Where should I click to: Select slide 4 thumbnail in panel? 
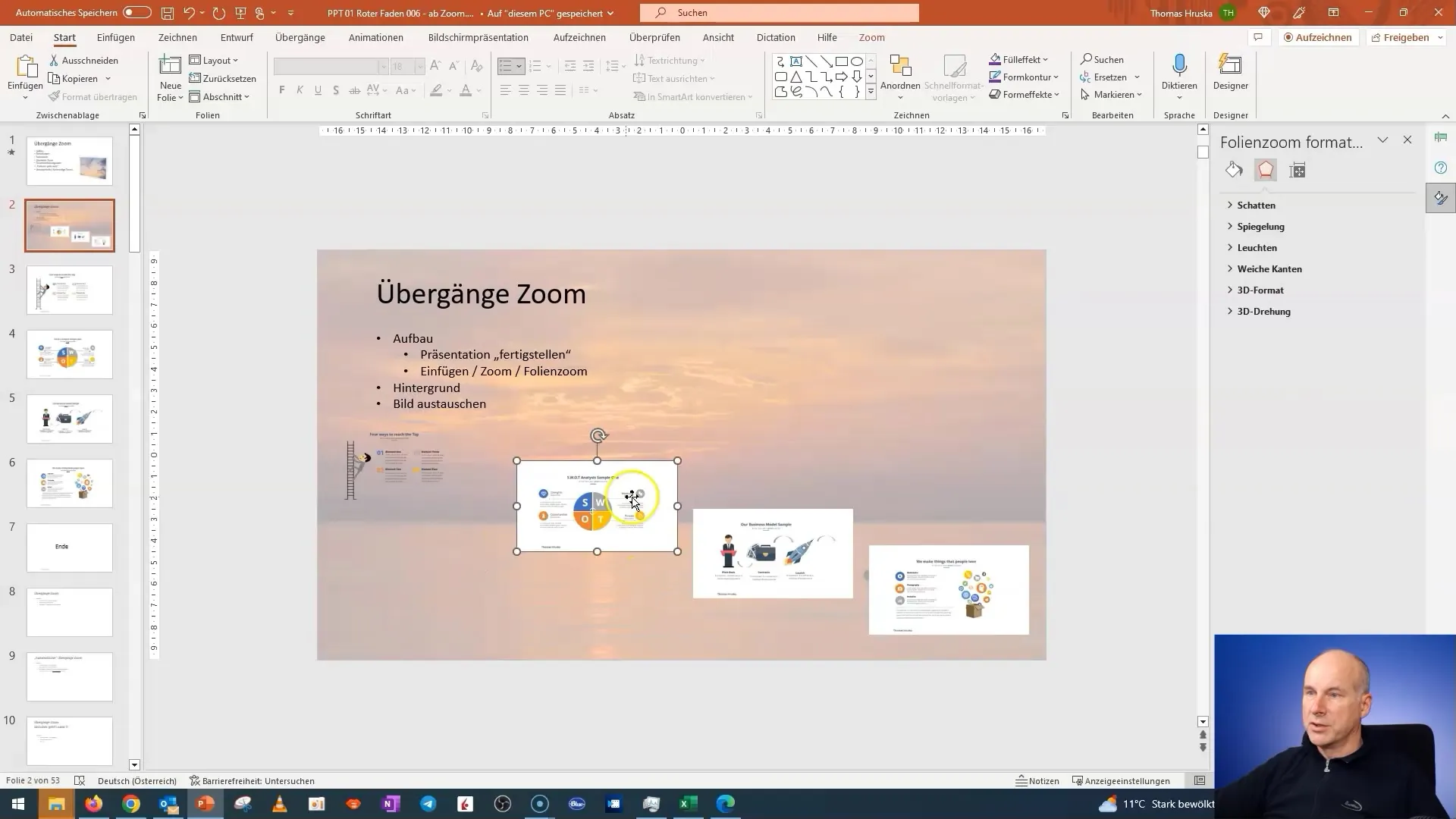coord(69,353)
